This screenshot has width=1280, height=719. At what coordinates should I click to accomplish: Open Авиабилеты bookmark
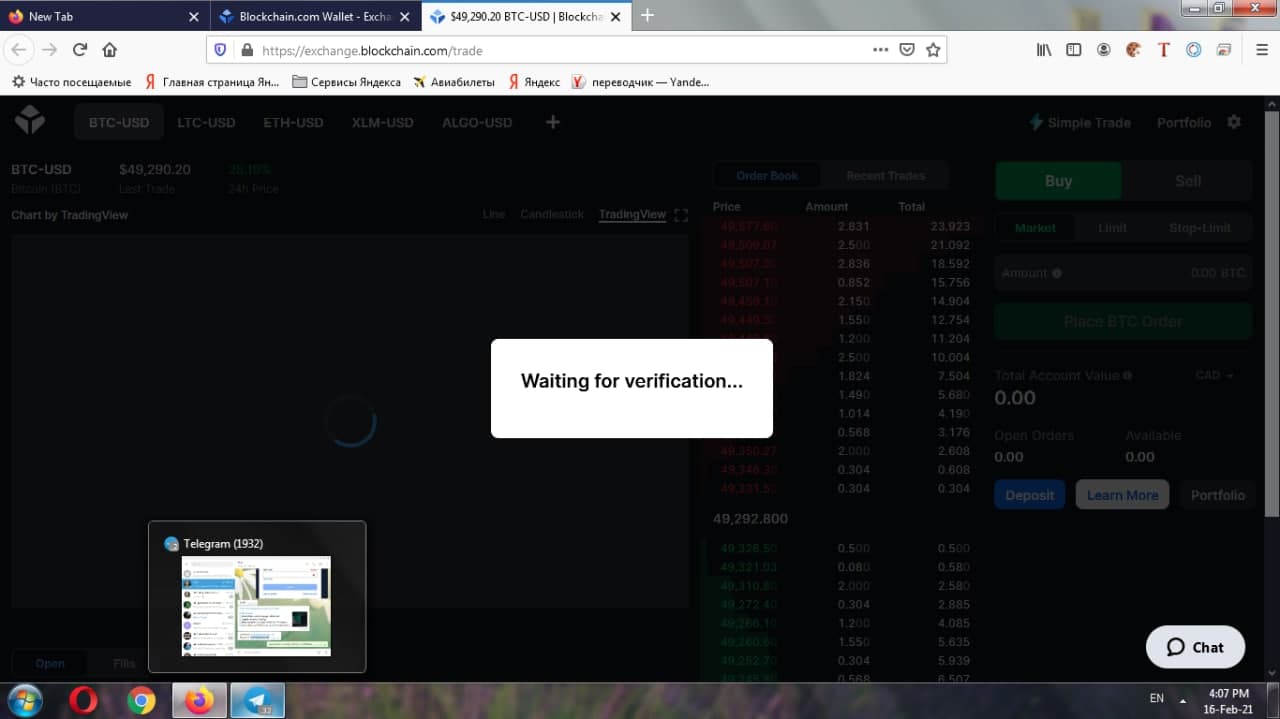click(453, 82)
